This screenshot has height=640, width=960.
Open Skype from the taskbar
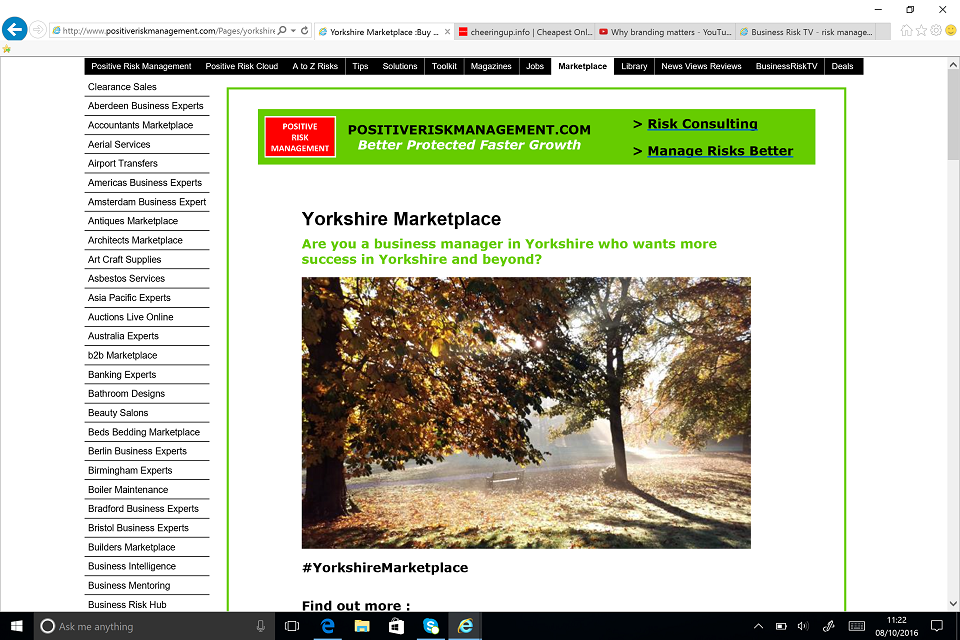[431, 626]
